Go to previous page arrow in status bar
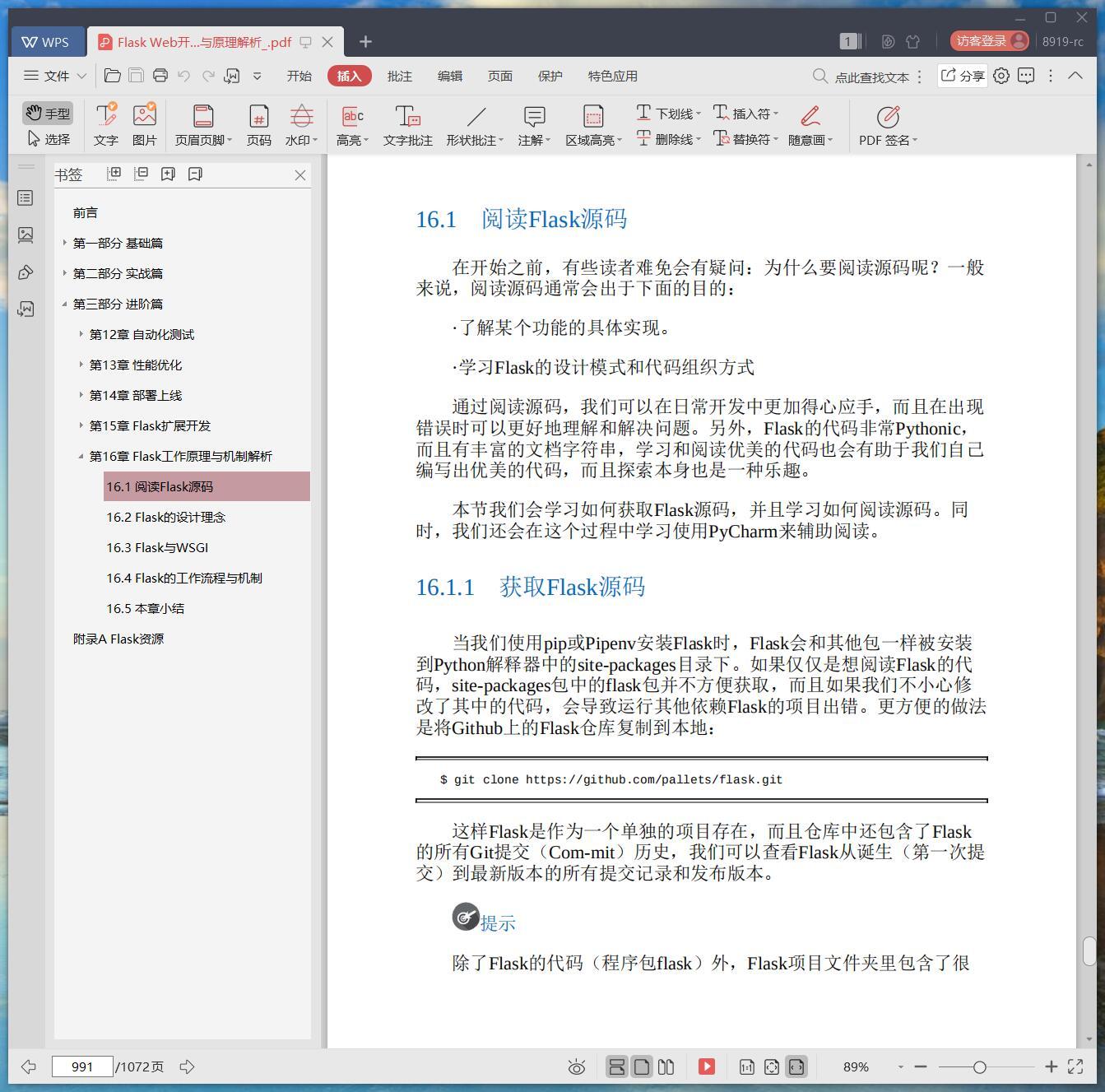This screenshot has width=1105, height=1092. coord(29,1066)
